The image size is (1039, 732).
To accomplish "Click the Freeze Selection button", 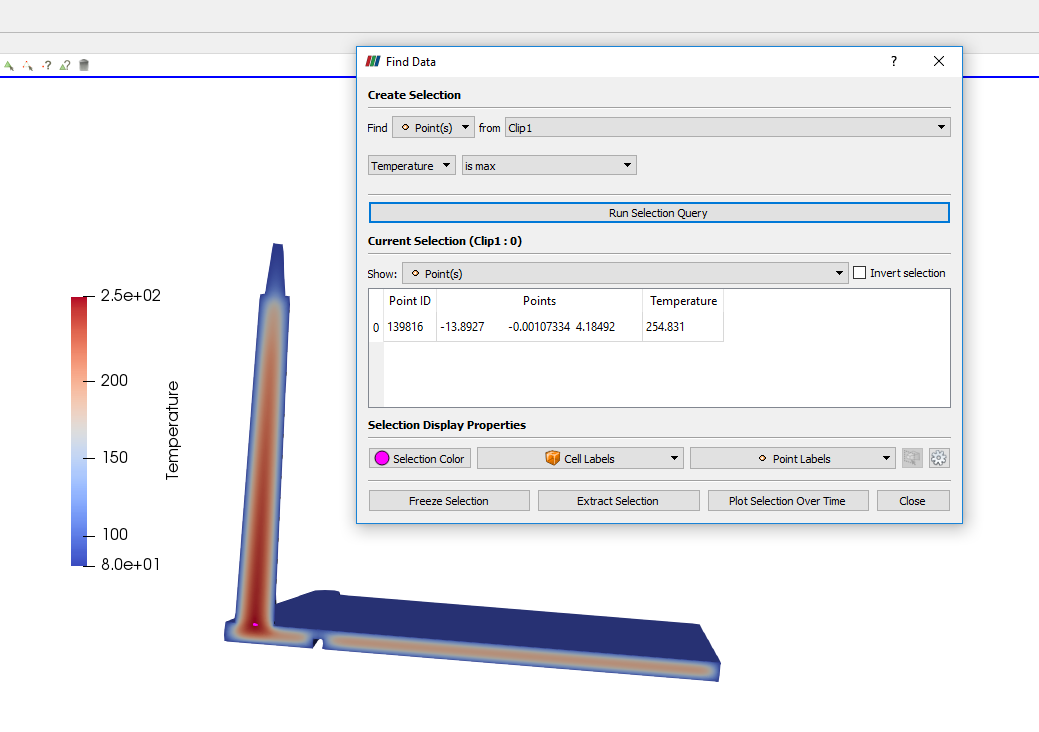I will (448, 500).
